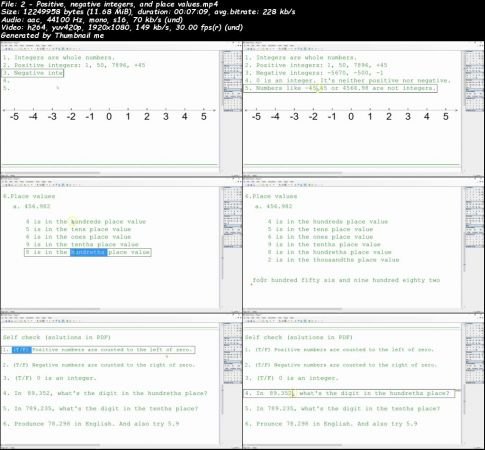Click the blue highlighted '(T/F)' selection
The height and width of the screenshot is (450, 485).
(22, 350)
